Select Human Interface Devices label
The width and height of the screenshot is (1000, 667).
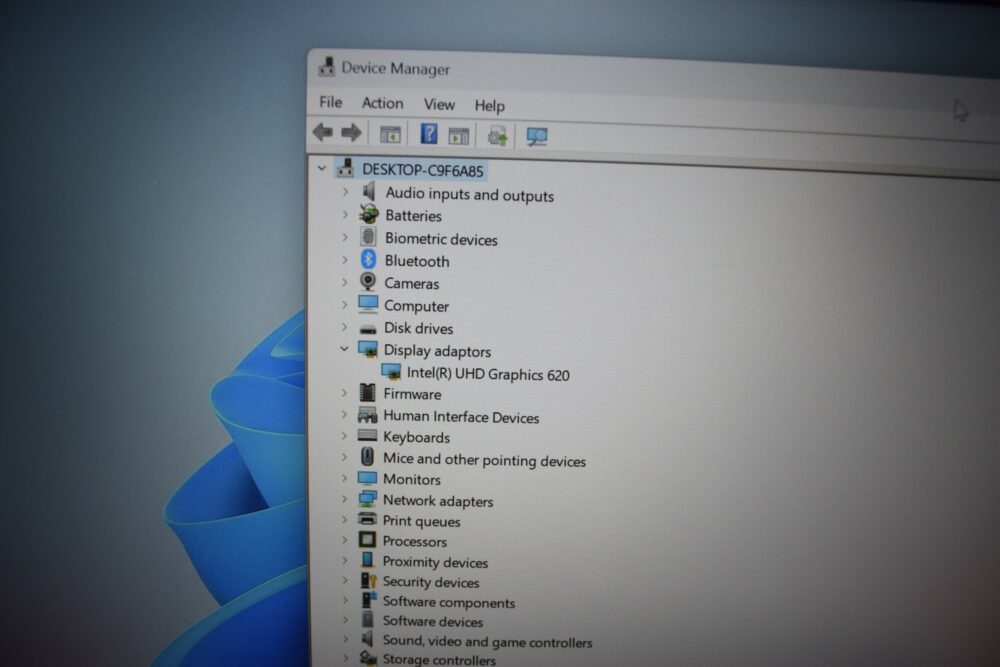[461, 417]
